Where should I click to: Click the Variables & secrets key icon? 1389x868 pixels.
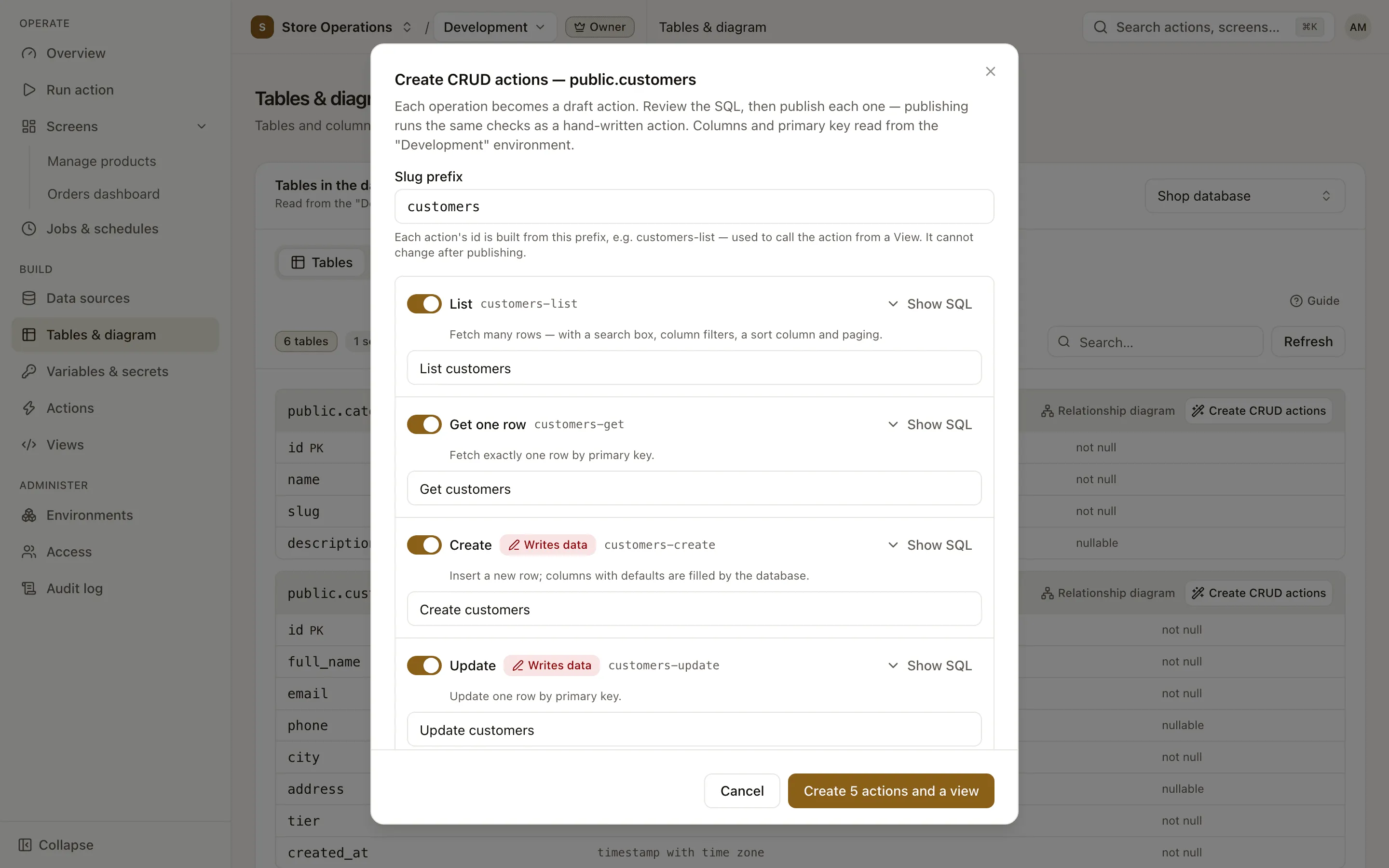pyautogui.click(x=29, y=371)
